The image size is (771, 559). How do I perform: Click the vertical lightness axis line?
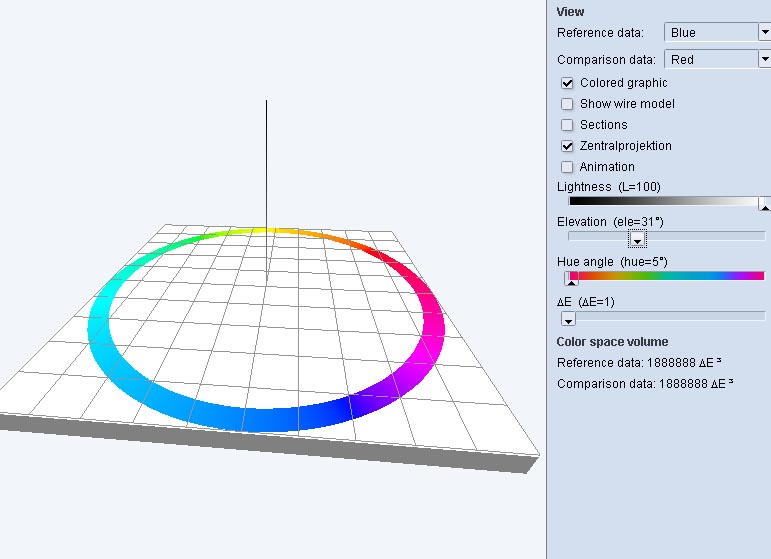(x=267, y=191)
